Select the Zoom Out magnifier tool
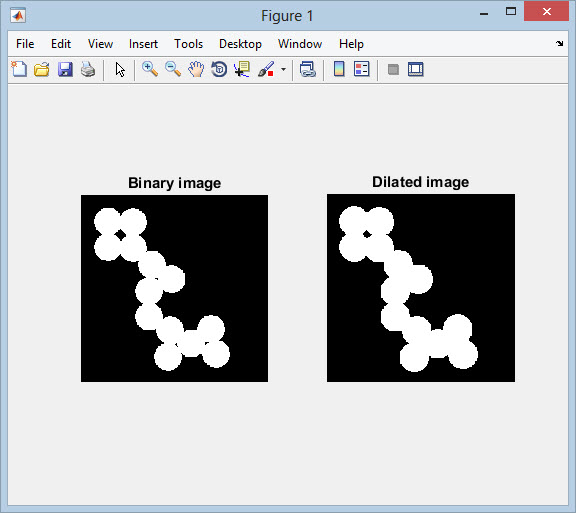The width and height of the screenshot is (576, 513). tap(173, 69)
